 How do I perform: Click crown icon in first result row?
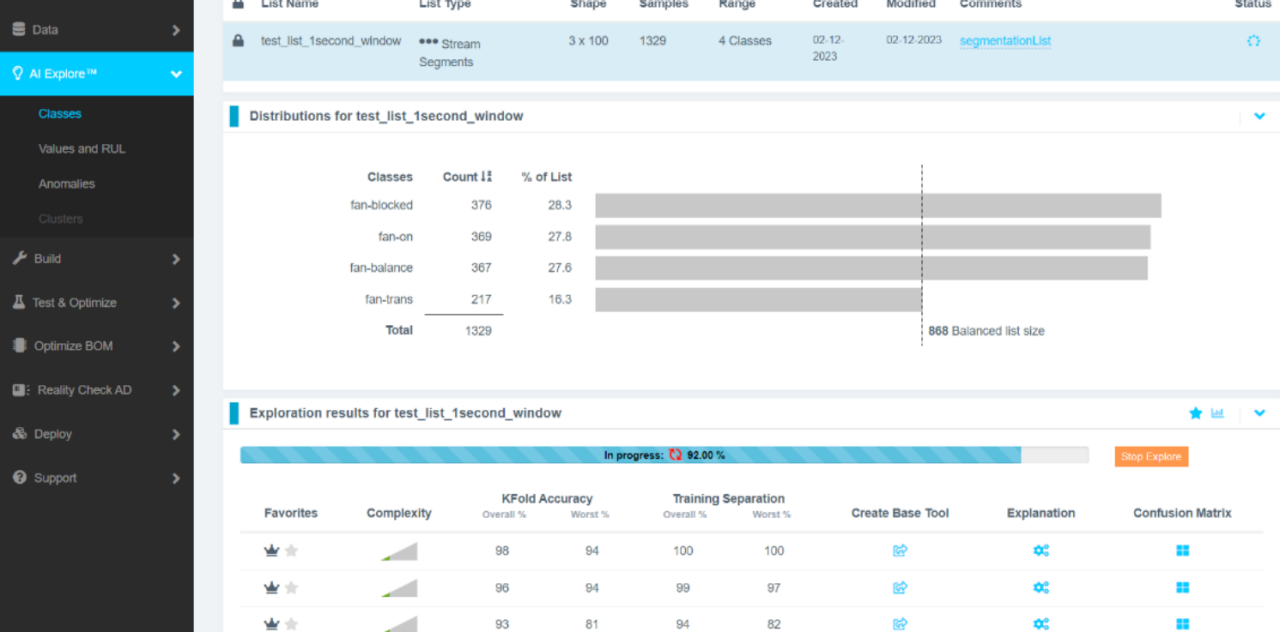point(271,551)
